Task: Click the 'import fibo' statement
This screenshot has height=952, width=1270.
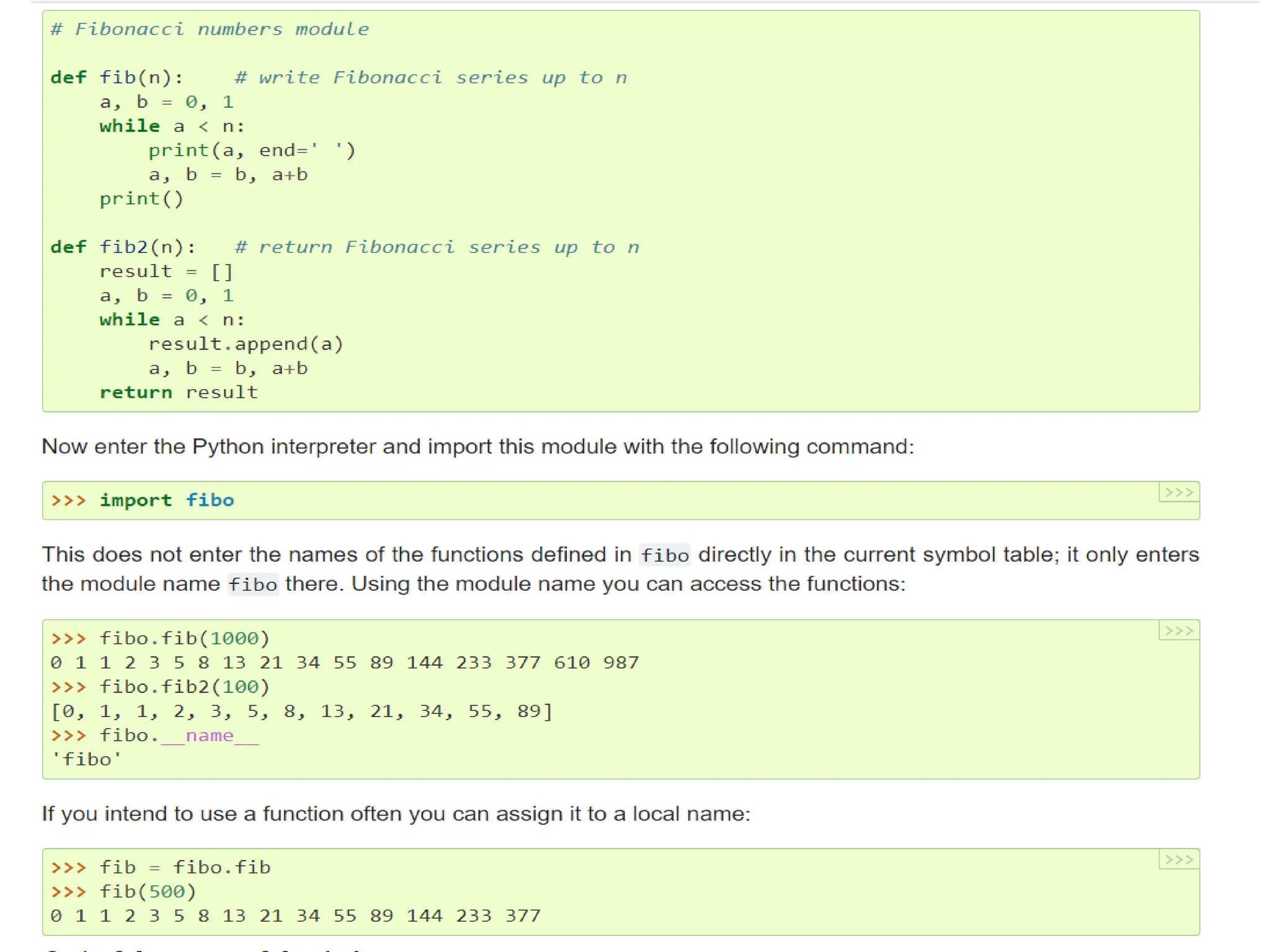Action: coord(166,500)
